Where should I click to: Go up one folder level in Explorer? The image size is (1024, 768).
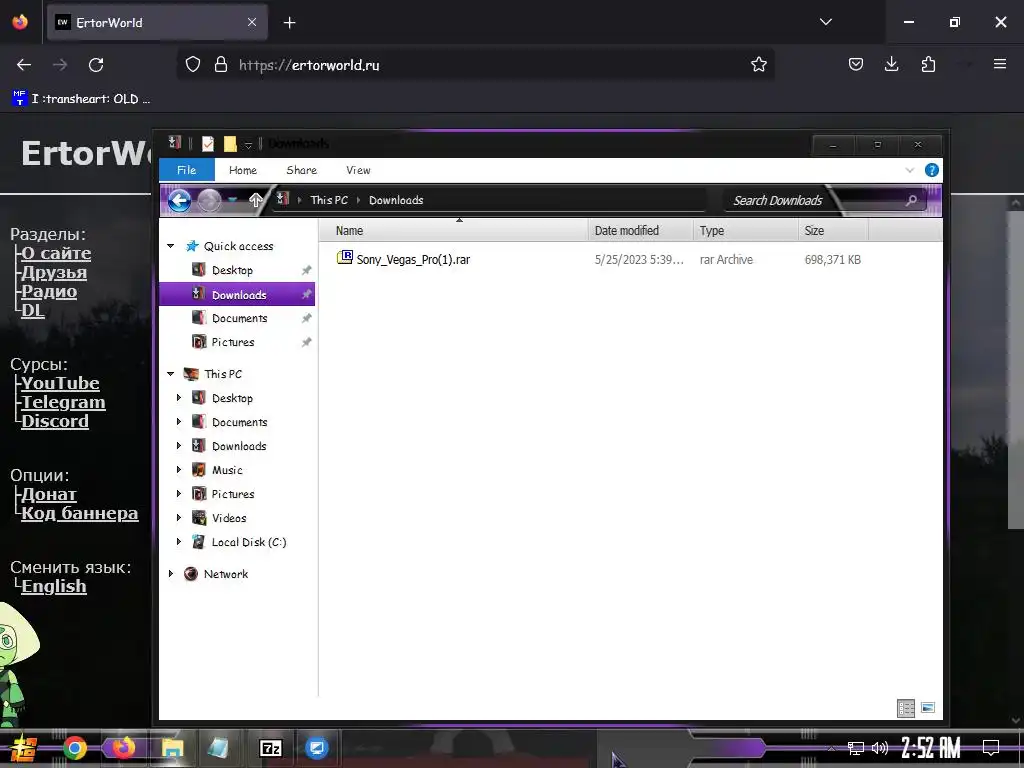pos(256,200)
